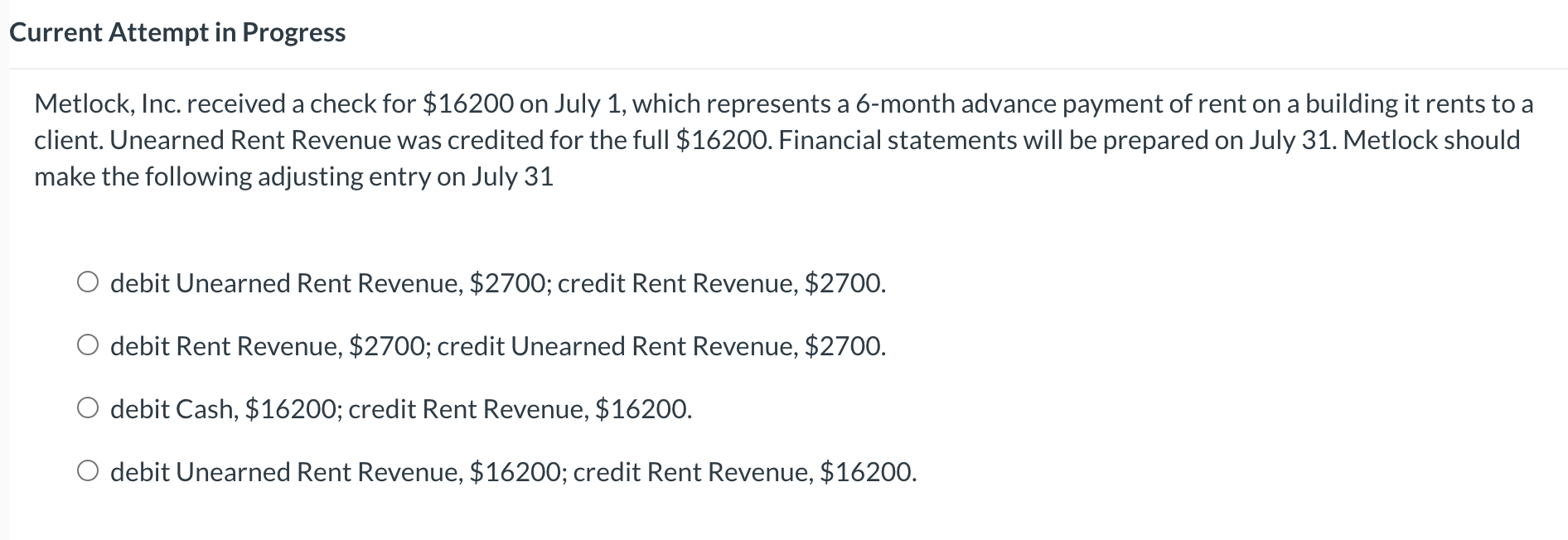Select 'debit Unearned Rent Revenue, $2700; credit Rent Revenue, $2700'
Screen dimensions: 1568x540
(89, 282)
